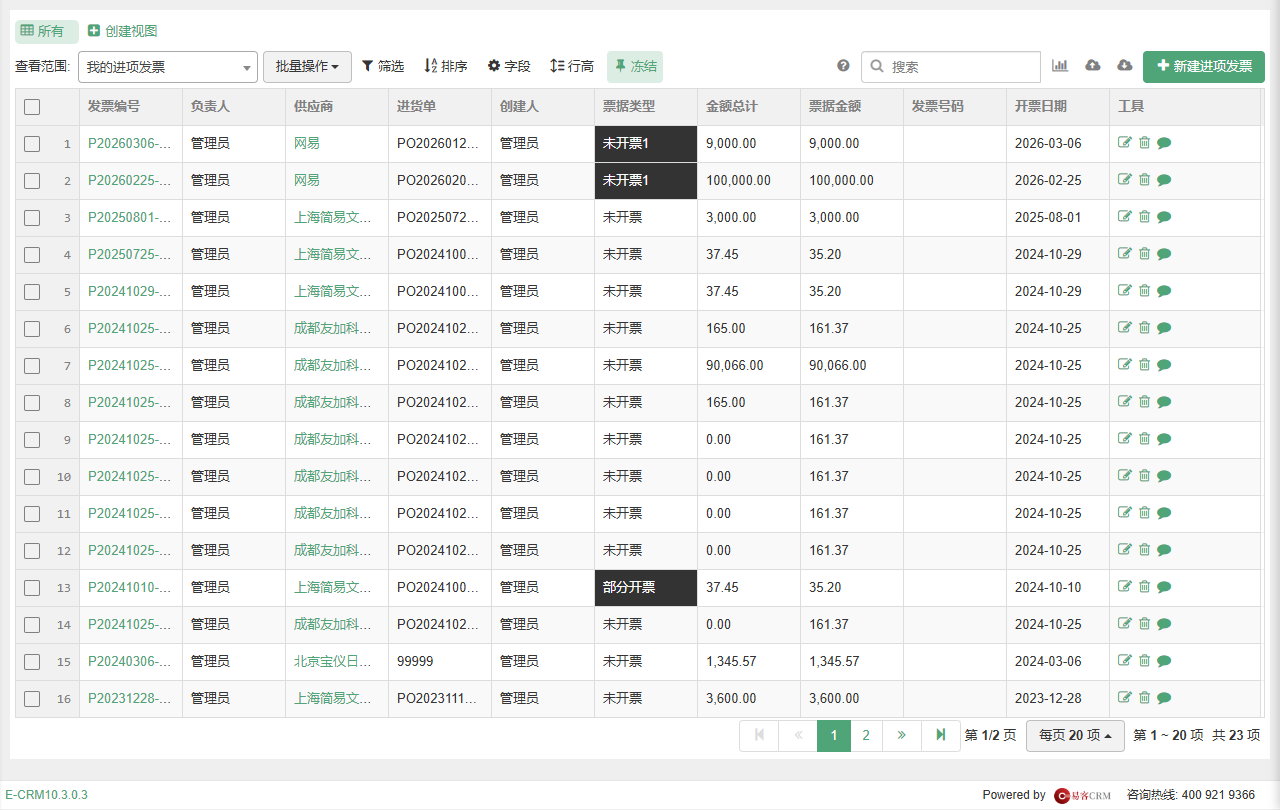This screenshot has height=810, width=1280.
Task: Open invoice link P20260306 in row 1
Action: [129, 143]
